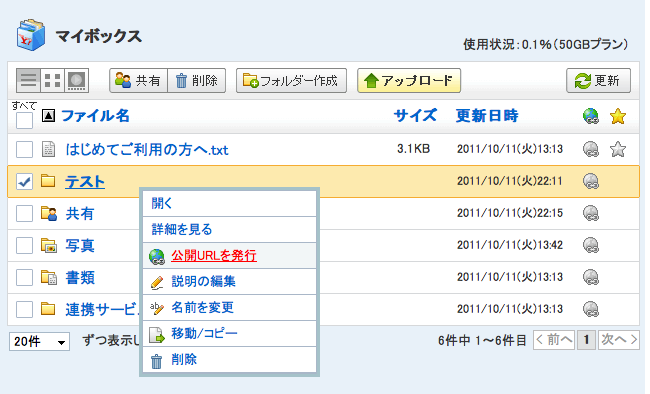Go to previous page with 前へ

(554, 340)
